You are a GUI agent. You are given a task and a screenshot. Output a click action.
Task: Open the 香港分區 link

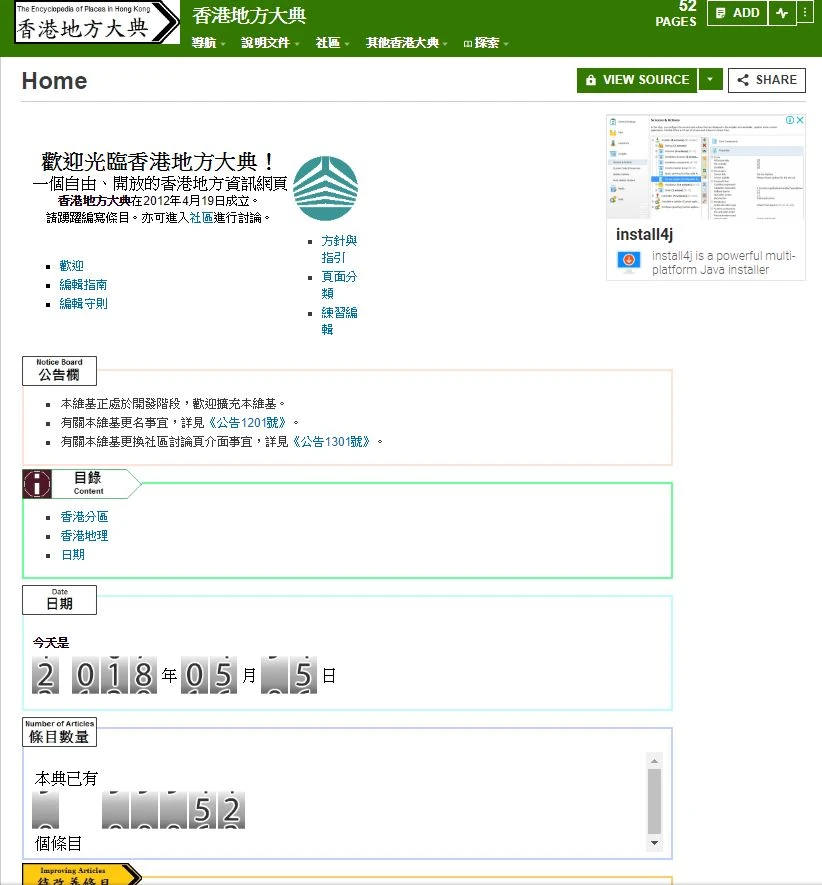coord(84,517)
